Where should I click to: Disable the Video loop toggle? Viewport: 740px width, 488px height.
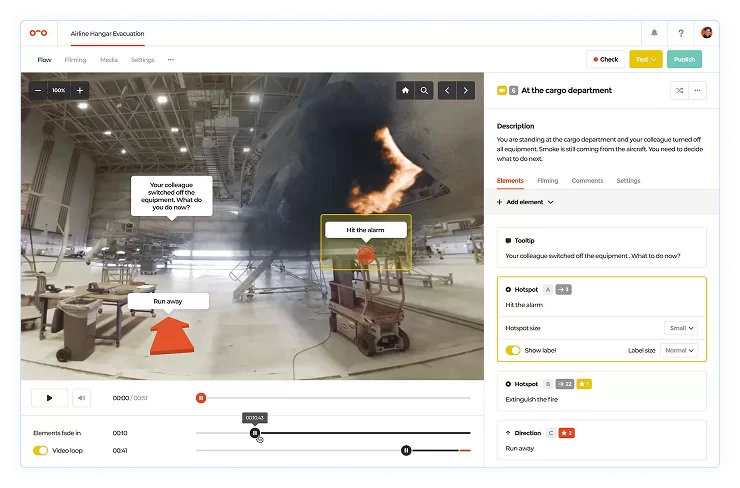[41, 451]
